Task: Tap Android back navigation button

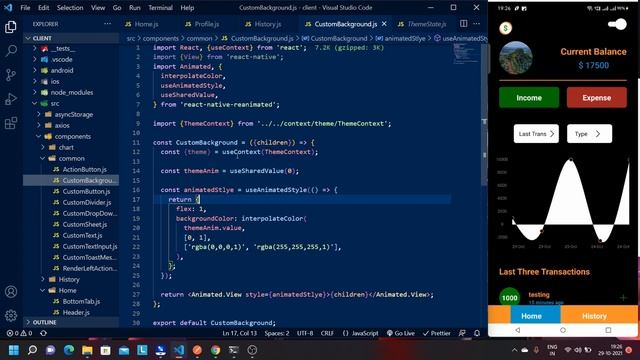Action: (x=518, y=330)
